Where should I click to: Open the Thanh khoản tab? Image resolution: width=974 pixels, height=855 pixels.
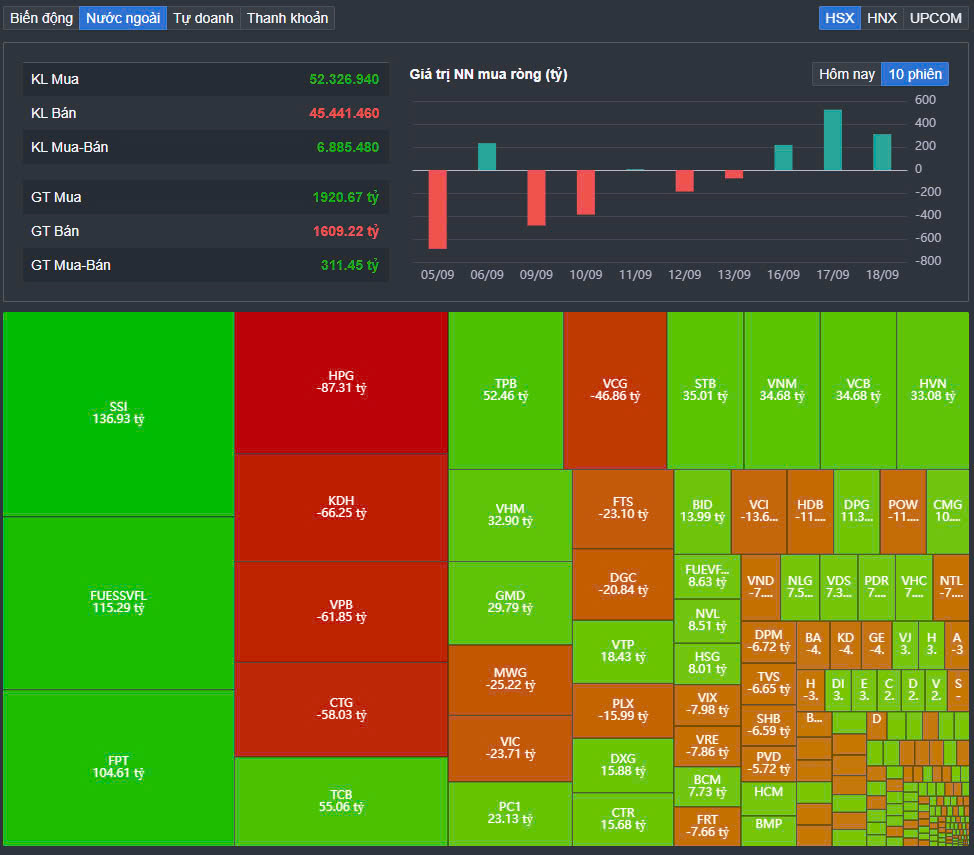click(287, 18)
